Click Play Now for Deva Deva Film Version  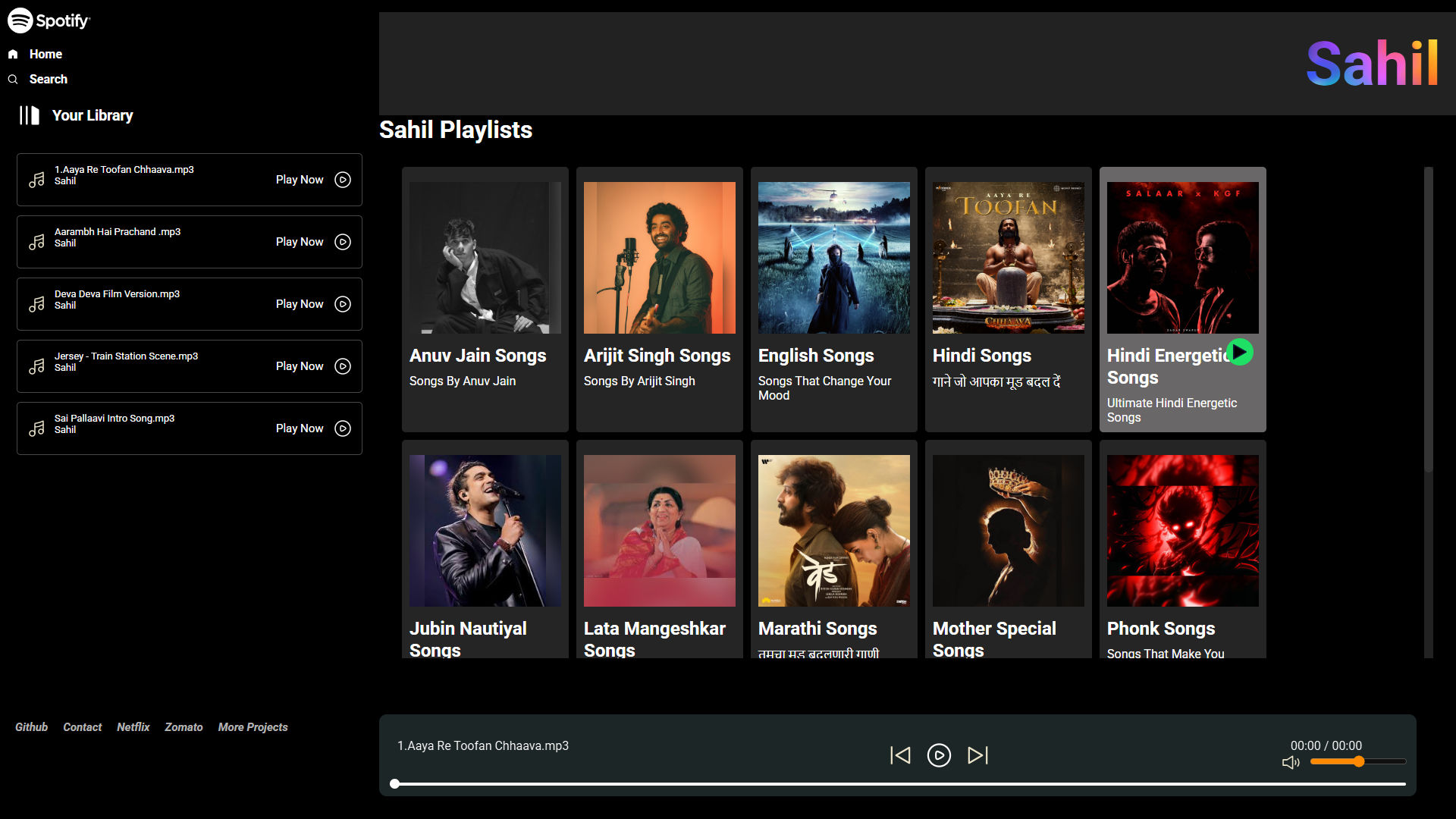300,304
